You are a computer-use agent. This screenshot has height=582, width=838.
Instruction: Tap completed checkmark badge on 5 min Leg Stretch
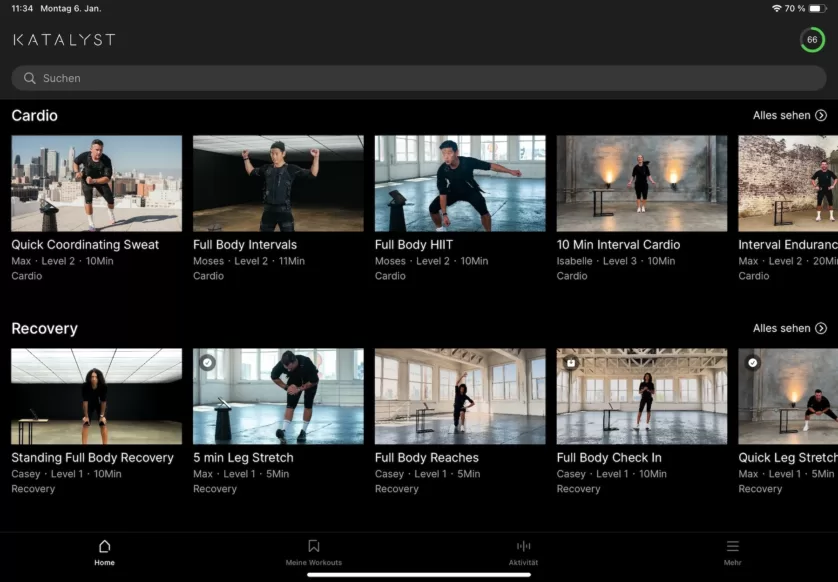[207, 362]
